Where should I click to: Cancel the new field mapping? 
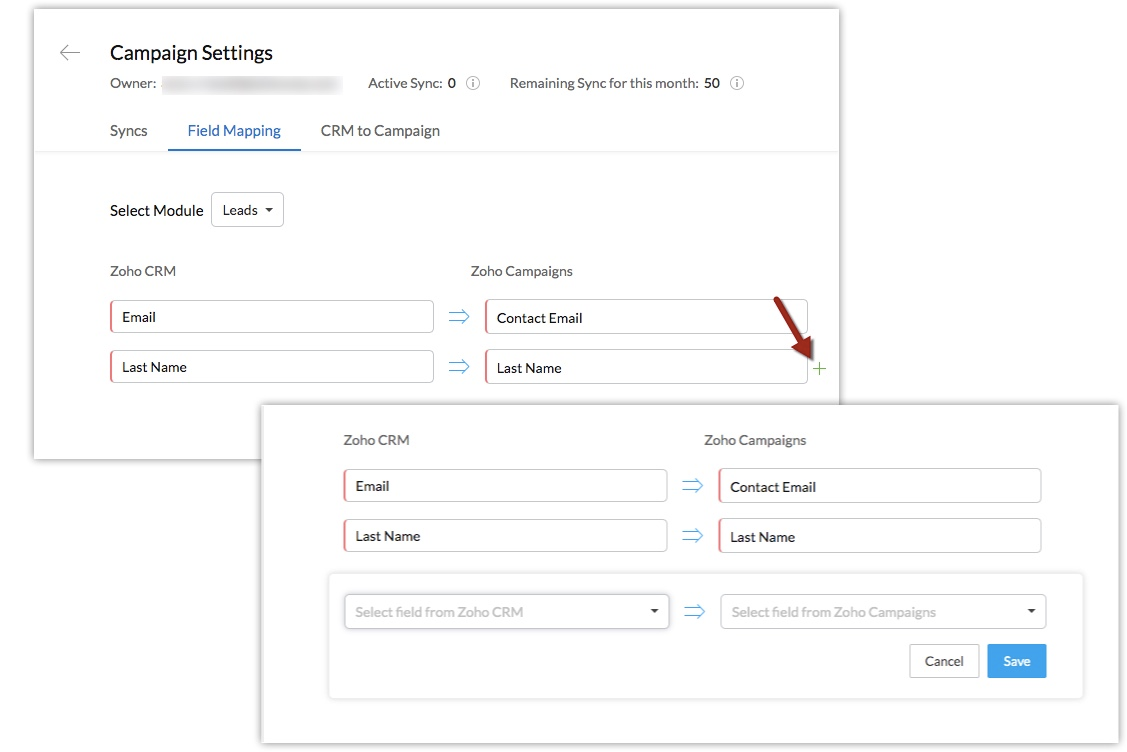point(944,661)
